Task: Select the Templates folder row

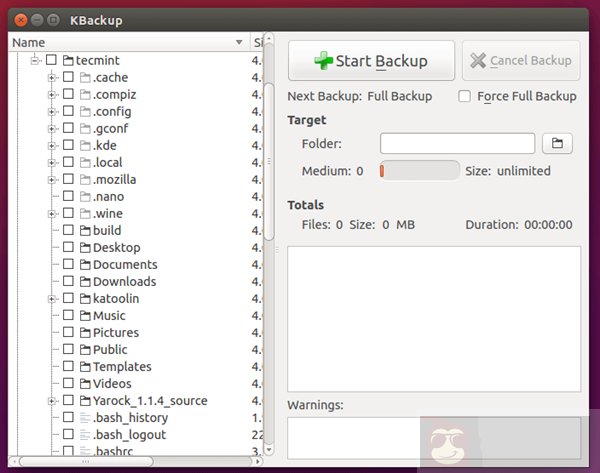Action: pyautogui.click(x=121, y=367)
